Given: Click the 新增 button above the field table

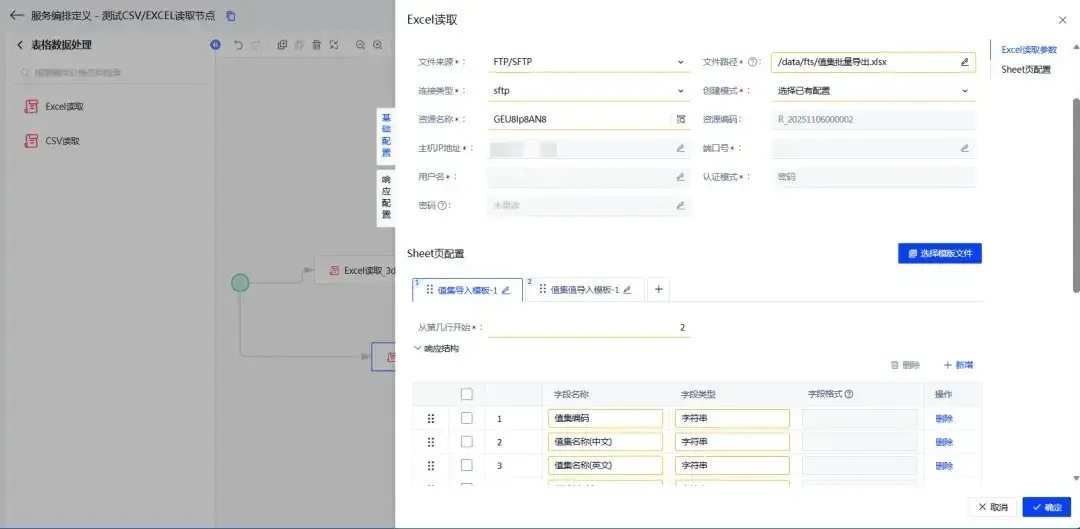Looking at the screenshot, I should 959,365.
